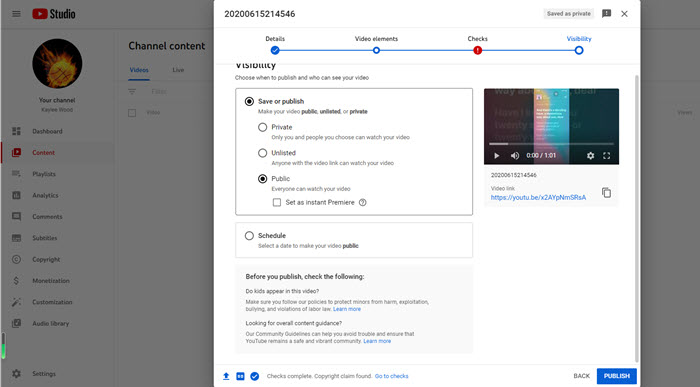Open Learn more about Community Guidelines
This screenshot has width=700, height=387.
(x=377, y=341)
